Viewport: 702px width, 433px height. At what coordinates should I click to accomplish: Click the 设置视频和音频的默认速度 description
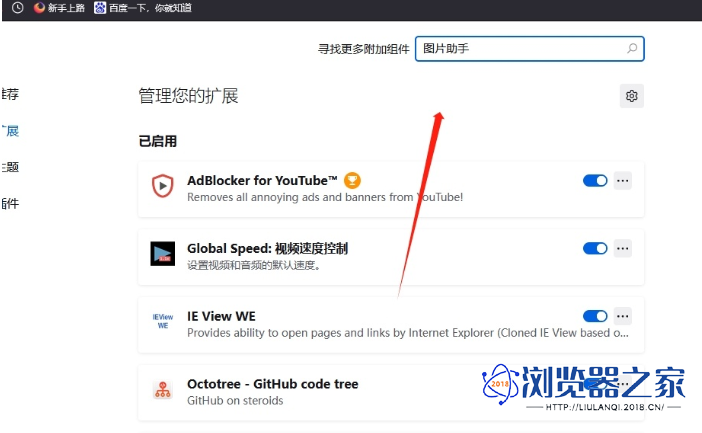click(254, 265)
